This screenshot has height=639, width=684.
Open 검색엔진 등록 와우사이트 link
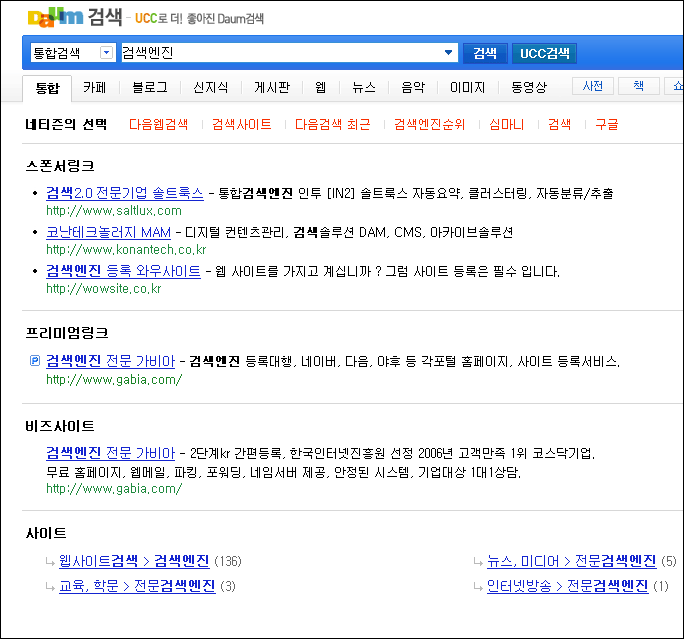123,271
